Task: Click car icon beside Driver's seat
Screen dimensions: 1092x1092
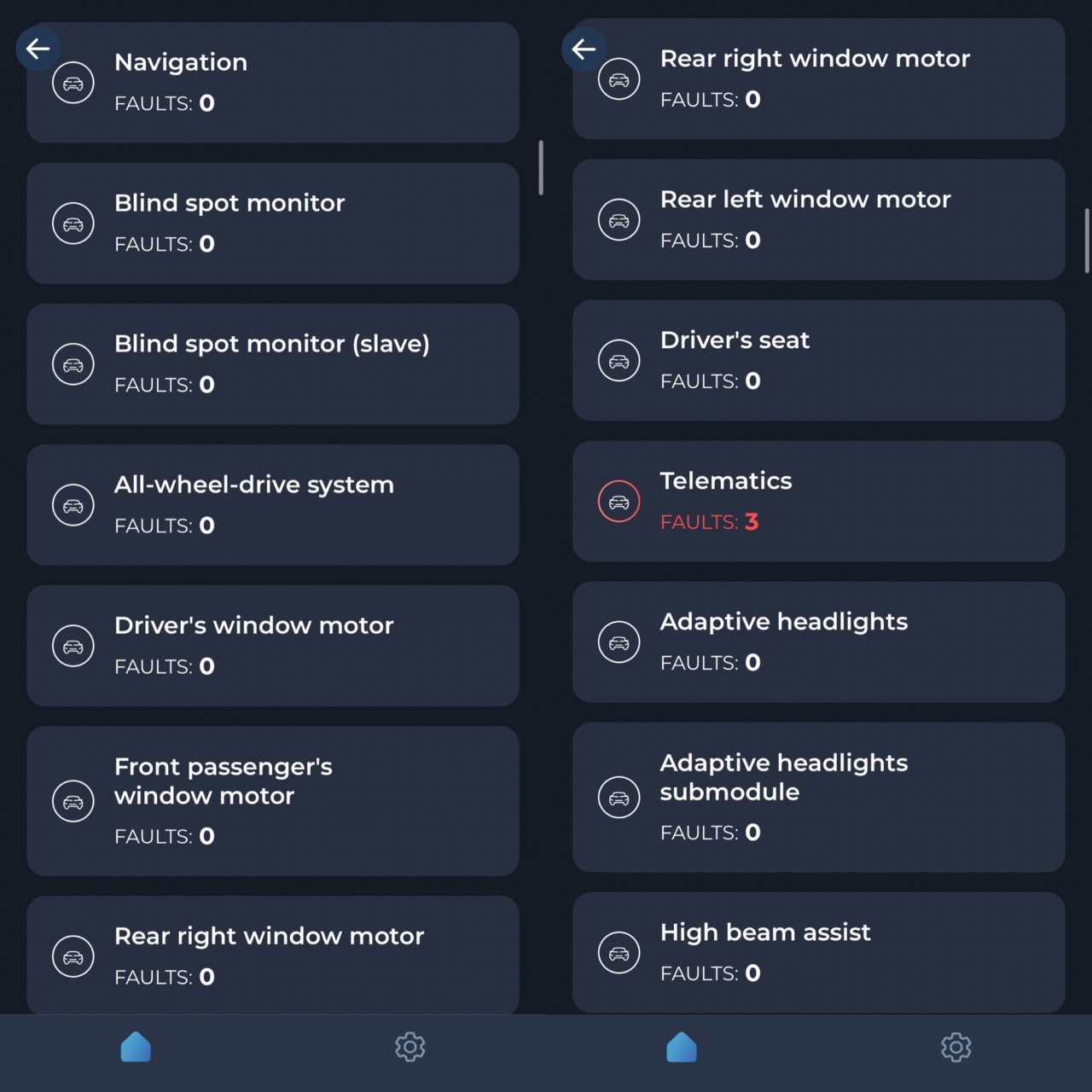Action: (x=619, y=361)
